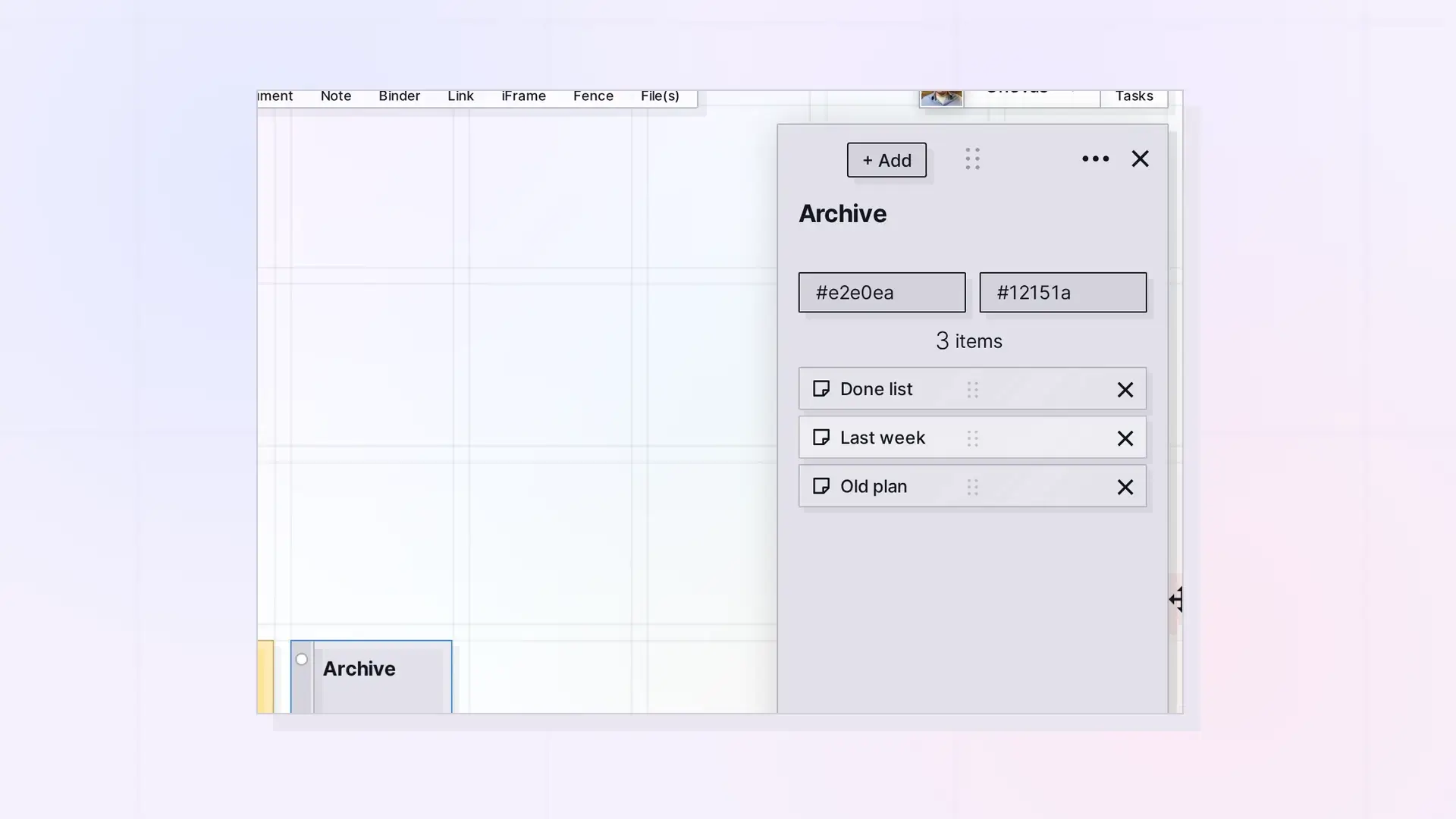Screen dimensions: 1456x819
Task: Open the Done list item
Action: pos(972,389)
